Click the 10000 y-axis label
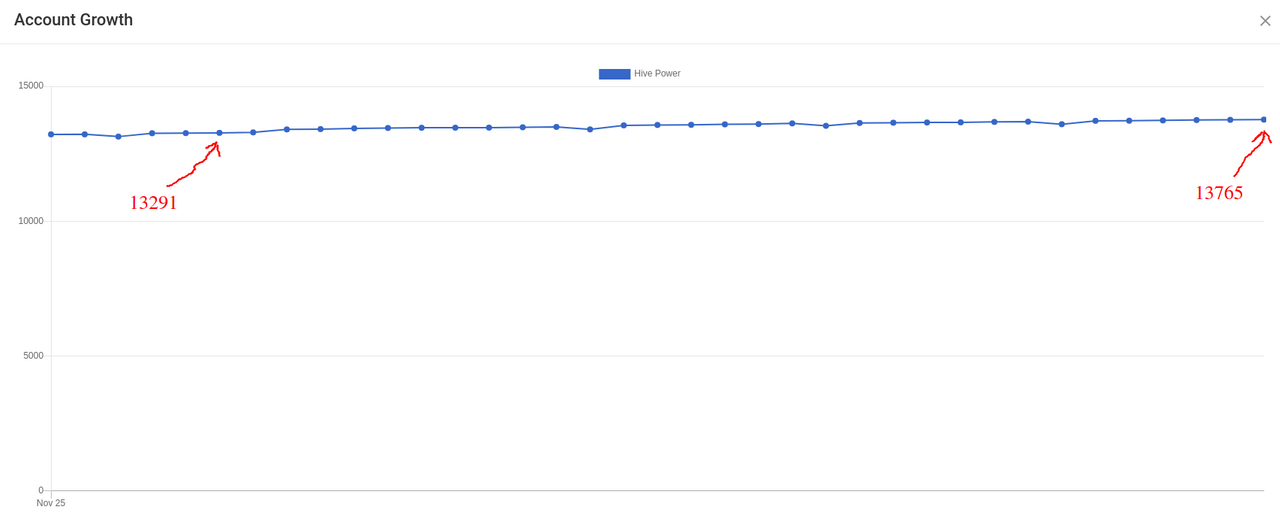 click(31, 221)
